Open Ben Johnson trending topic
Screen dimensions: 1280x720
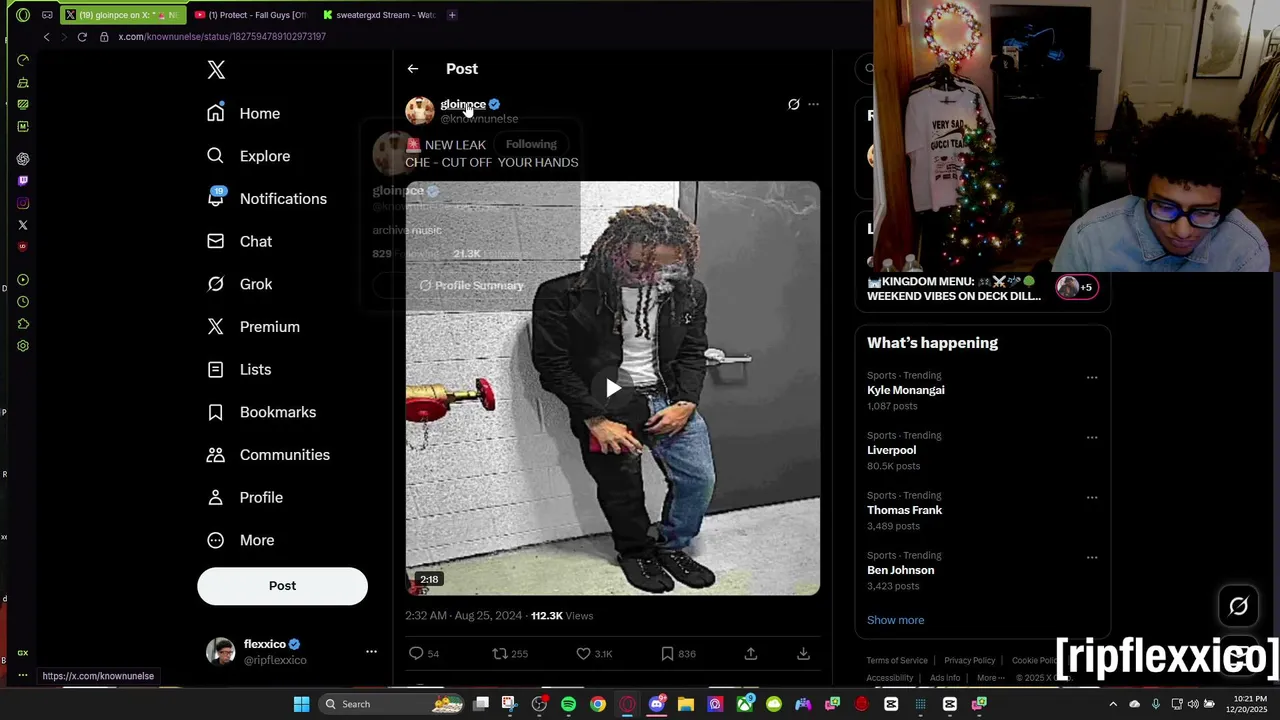pyautogui.click(x=900, y=570)
